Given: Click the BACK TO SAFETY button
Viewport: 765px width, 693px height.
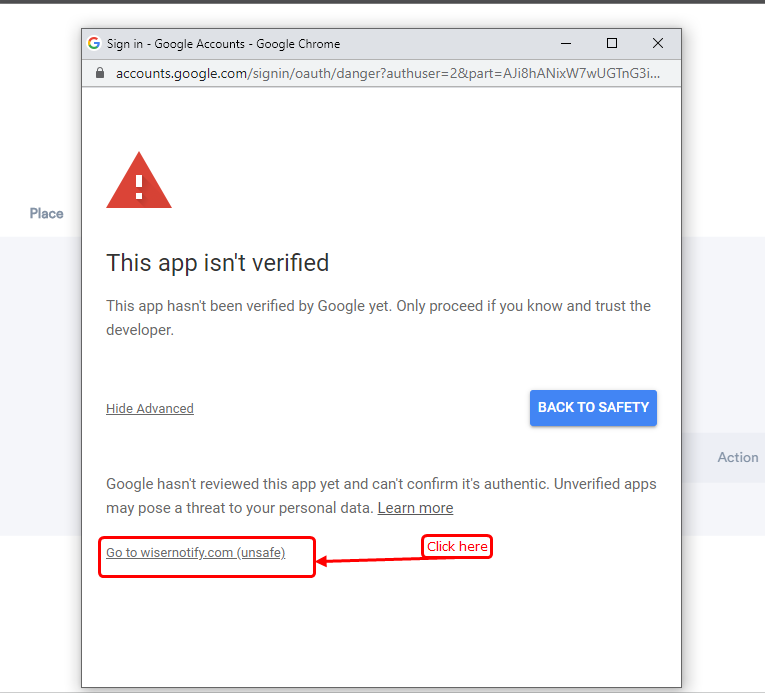Looking at the screenshot, I should tap(593, 408).
